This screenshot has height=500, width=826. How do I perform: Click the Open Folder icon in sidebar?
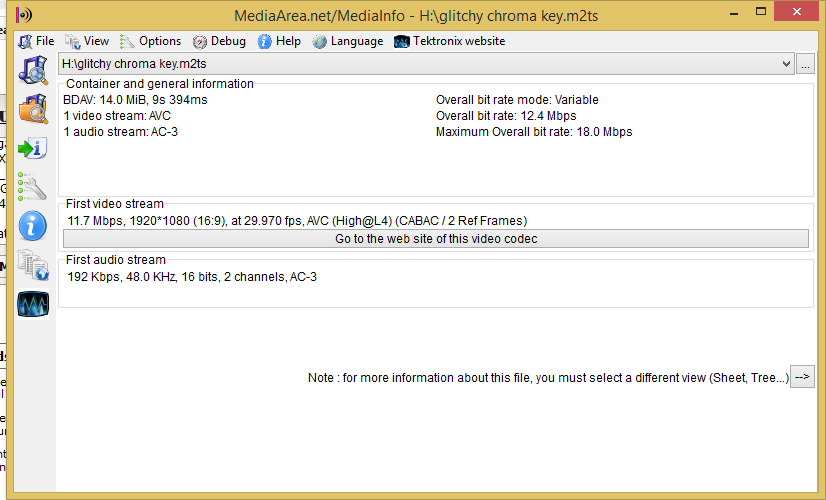(33, 109)
